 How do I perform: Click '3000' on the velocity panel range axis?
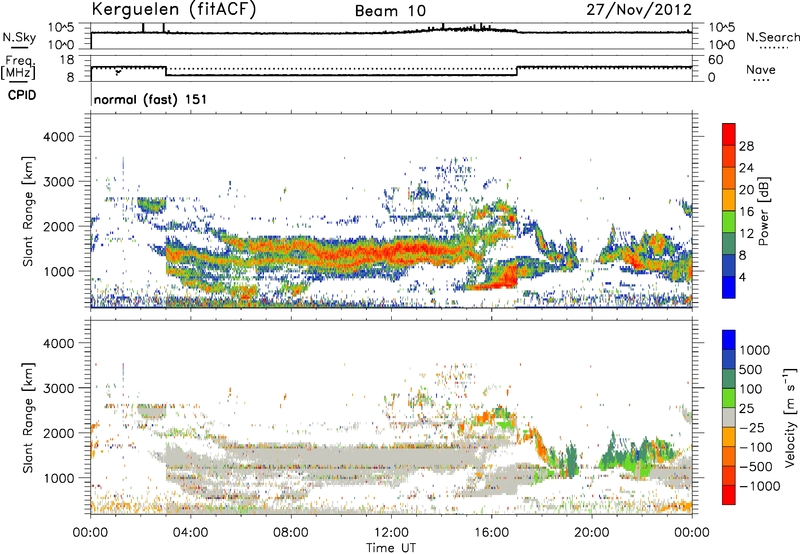(58, 388)
